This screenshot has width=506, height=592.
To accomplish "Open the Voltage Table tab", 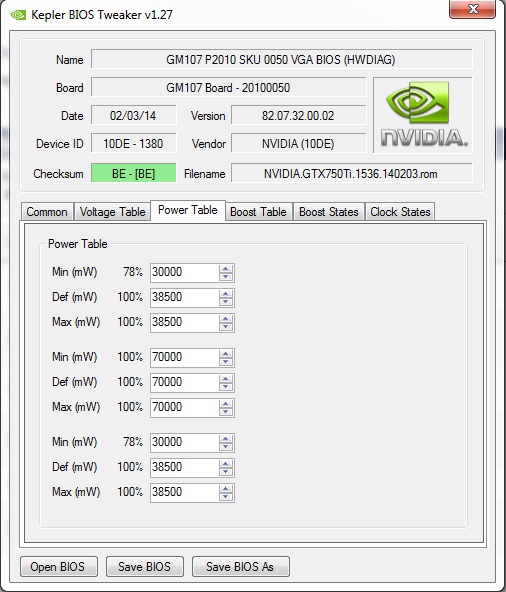I will (x=112, y=212).
